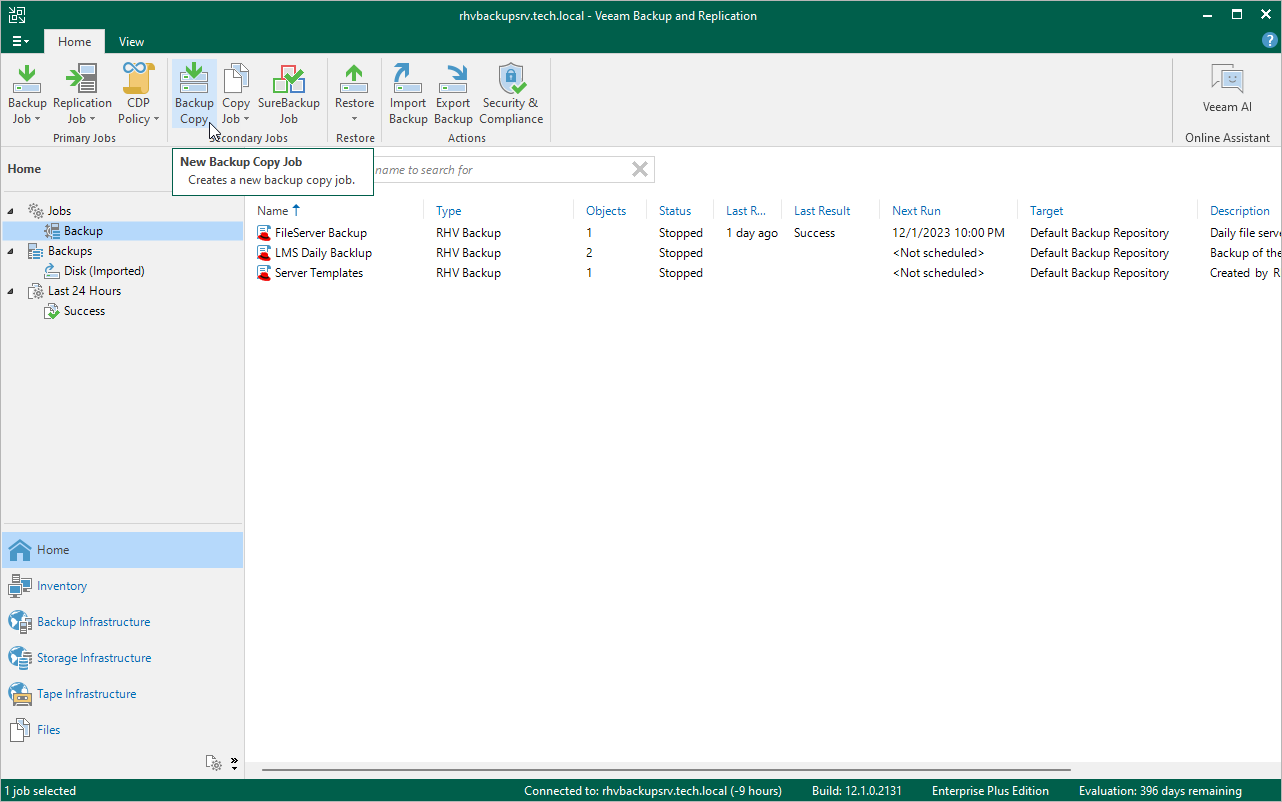Open the Inventory navigation view

[122, 586]
